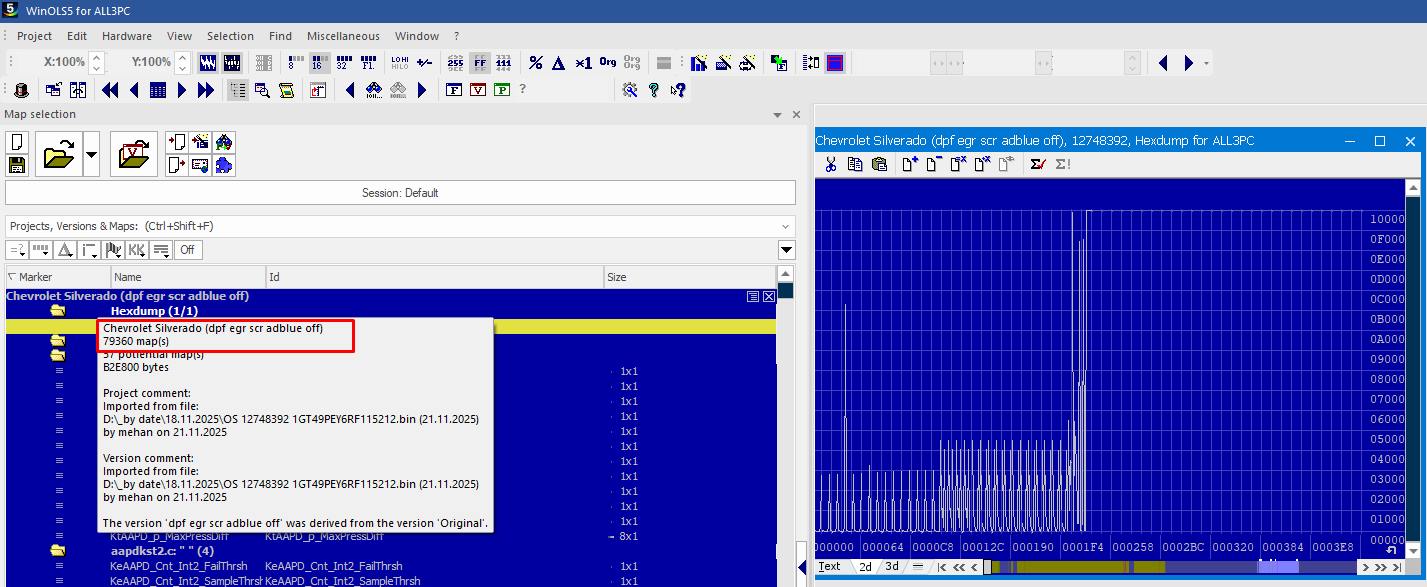
Task: Create new project with blank page icon
Action: click(17, 142)
